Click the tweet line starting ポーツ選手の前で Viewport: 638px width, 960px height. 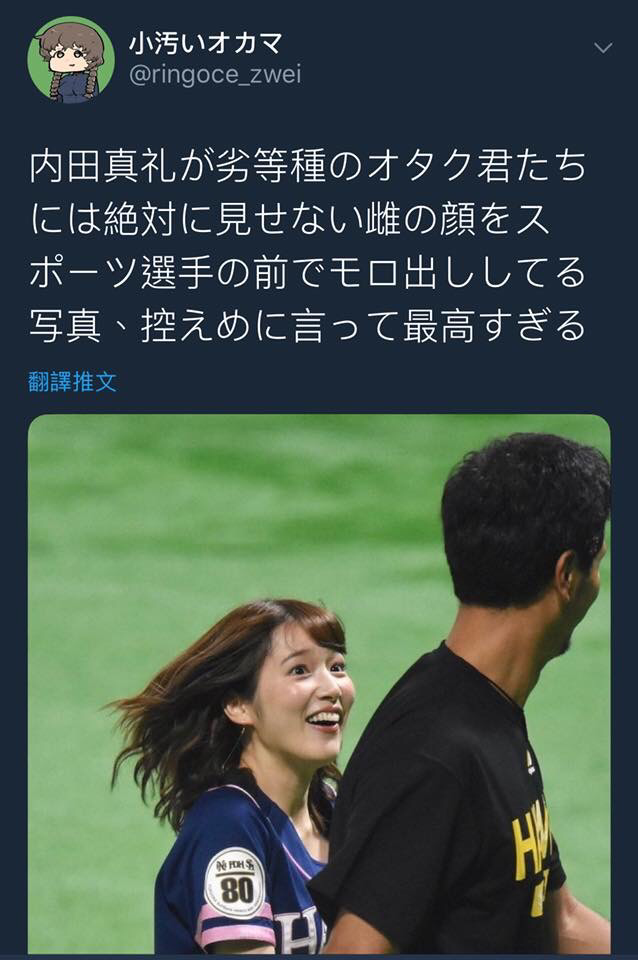point(307,272)
